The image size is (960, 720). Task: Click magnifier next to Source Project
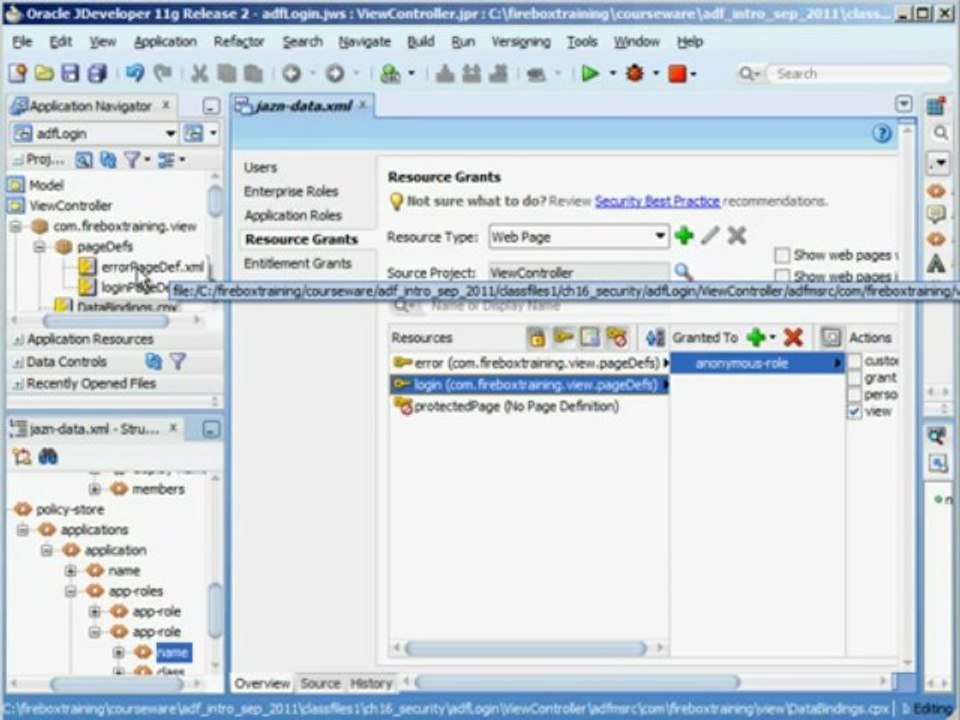683,271
